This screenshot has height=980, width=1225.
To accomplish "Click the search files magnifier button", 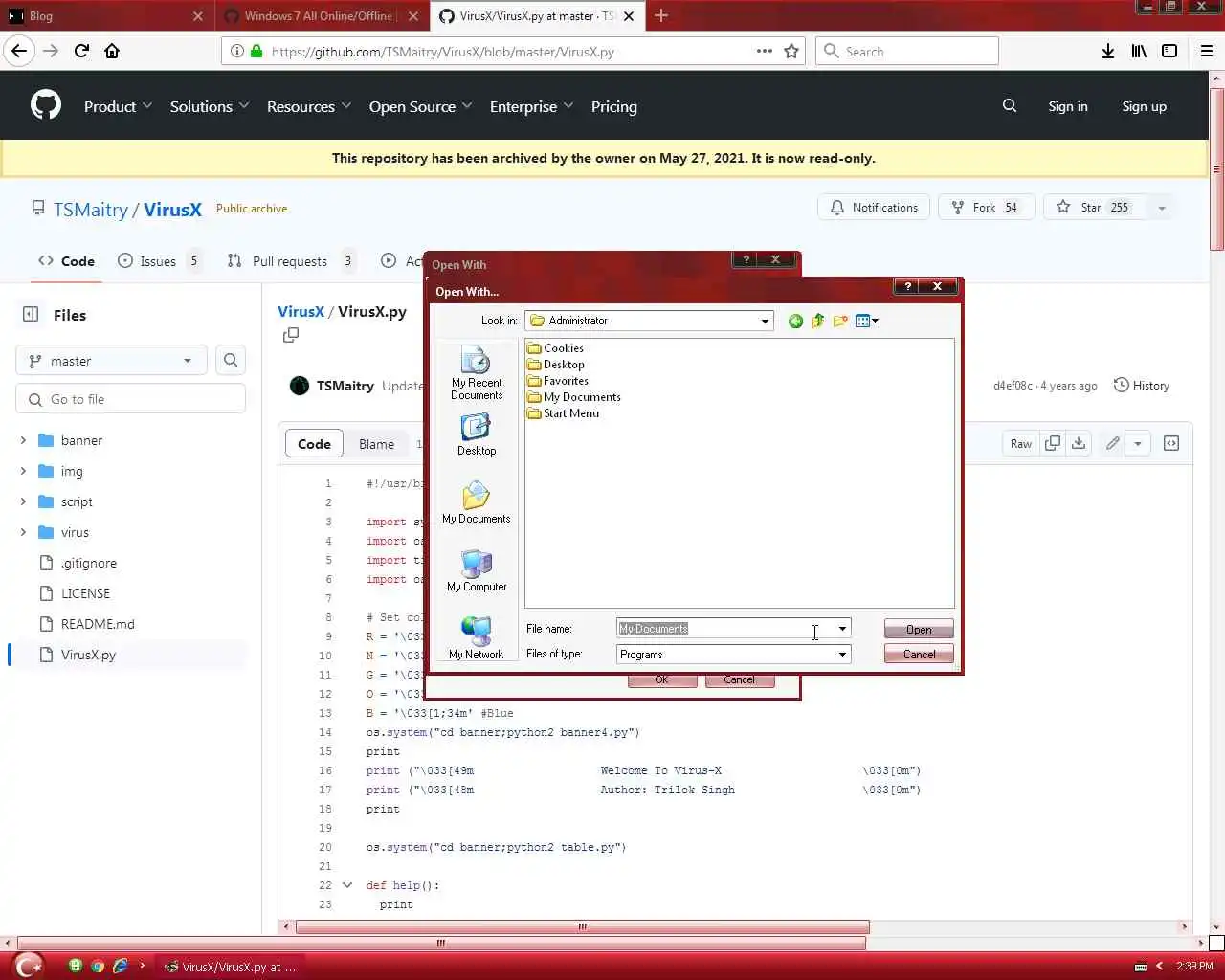I will coord(231,360).
